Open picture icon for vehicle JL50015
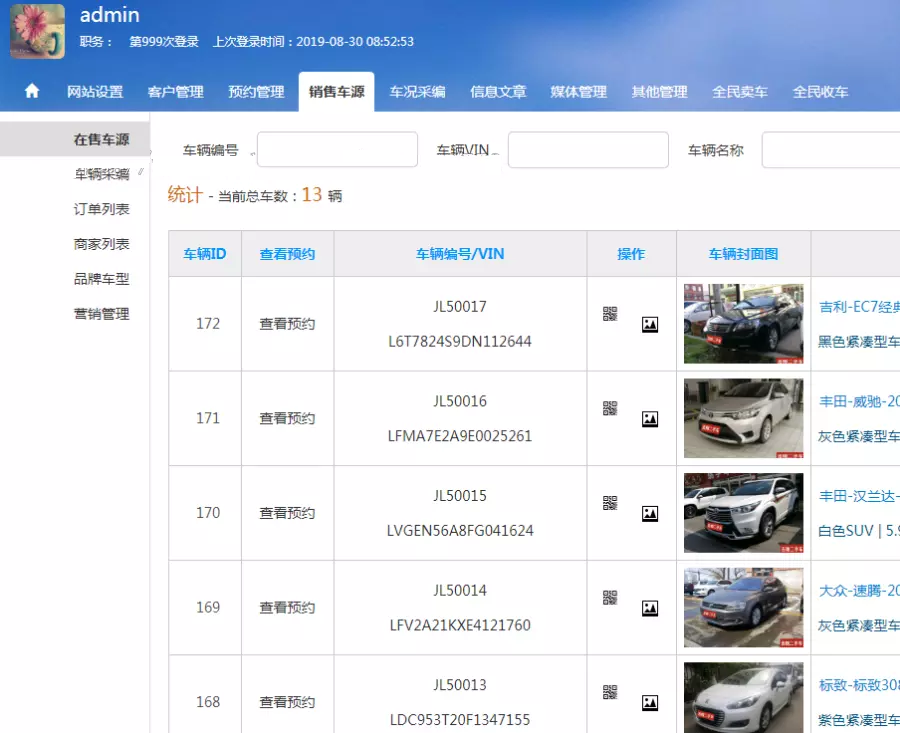 650,514
